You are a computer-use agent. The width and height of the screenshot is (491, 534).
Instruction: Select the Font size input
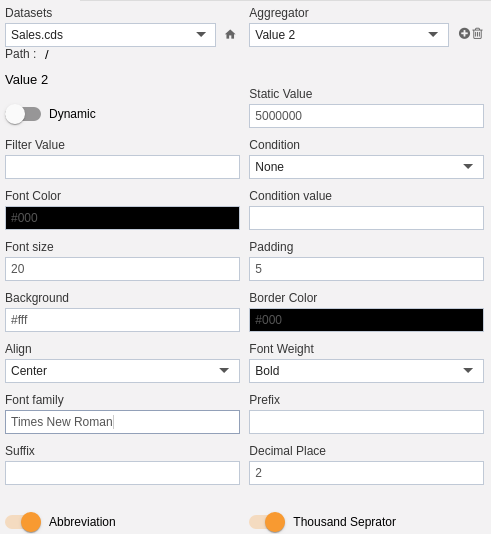pos(122,269)
